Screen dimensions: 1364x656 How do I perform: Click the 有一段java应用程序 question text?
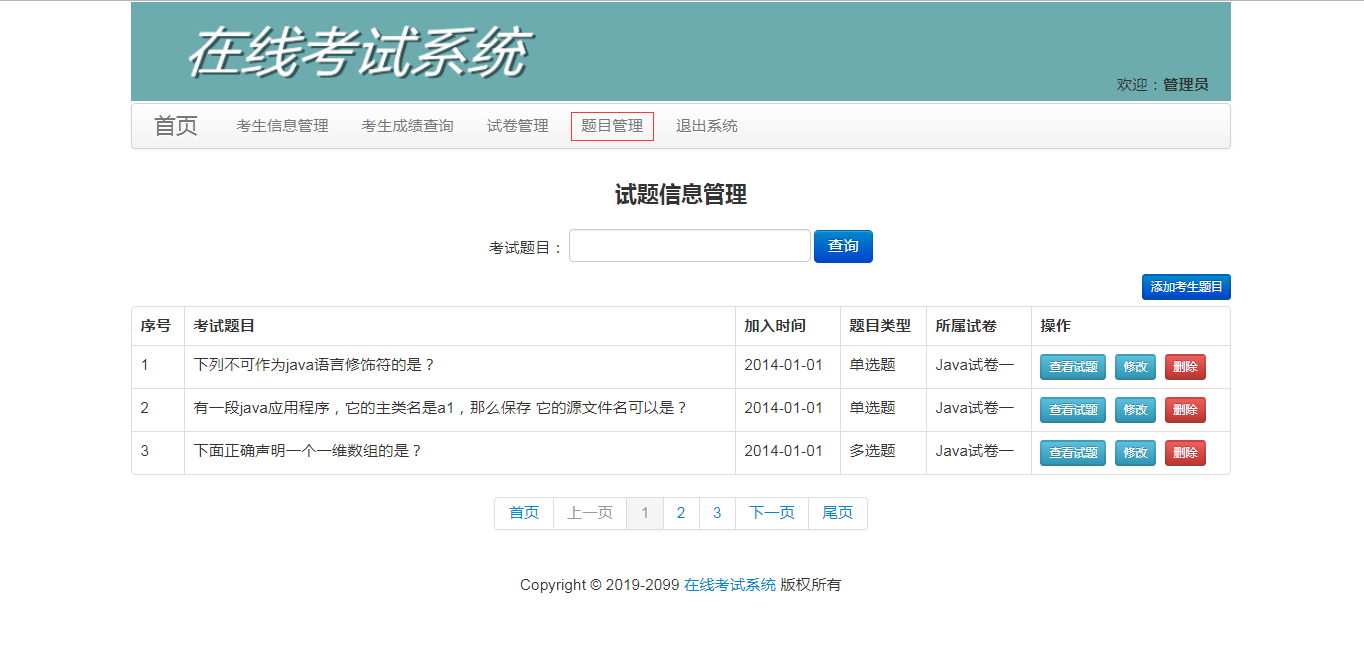click(x=441, y=408)
